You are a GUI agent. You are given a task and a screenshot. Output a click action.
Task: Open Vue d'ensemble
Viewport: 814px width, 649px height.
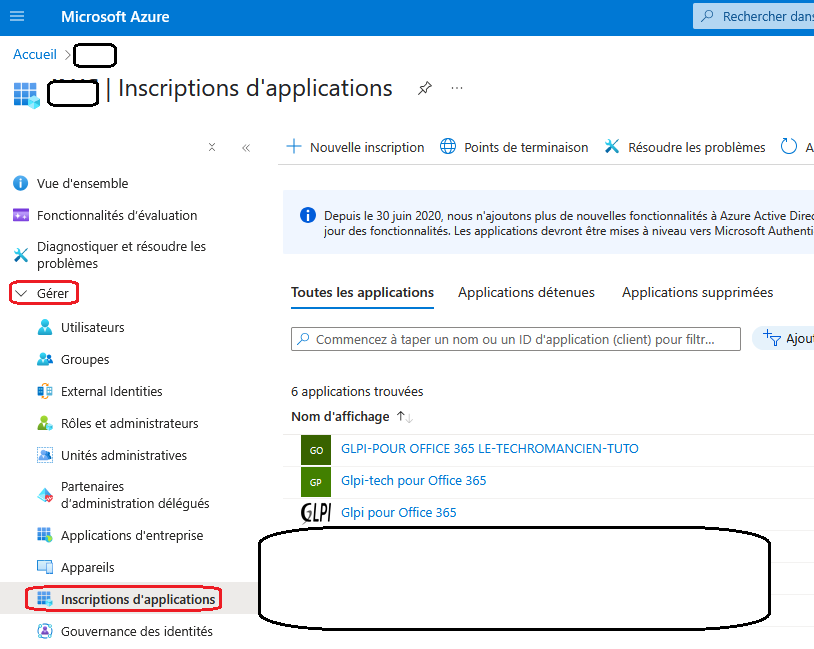83,183
